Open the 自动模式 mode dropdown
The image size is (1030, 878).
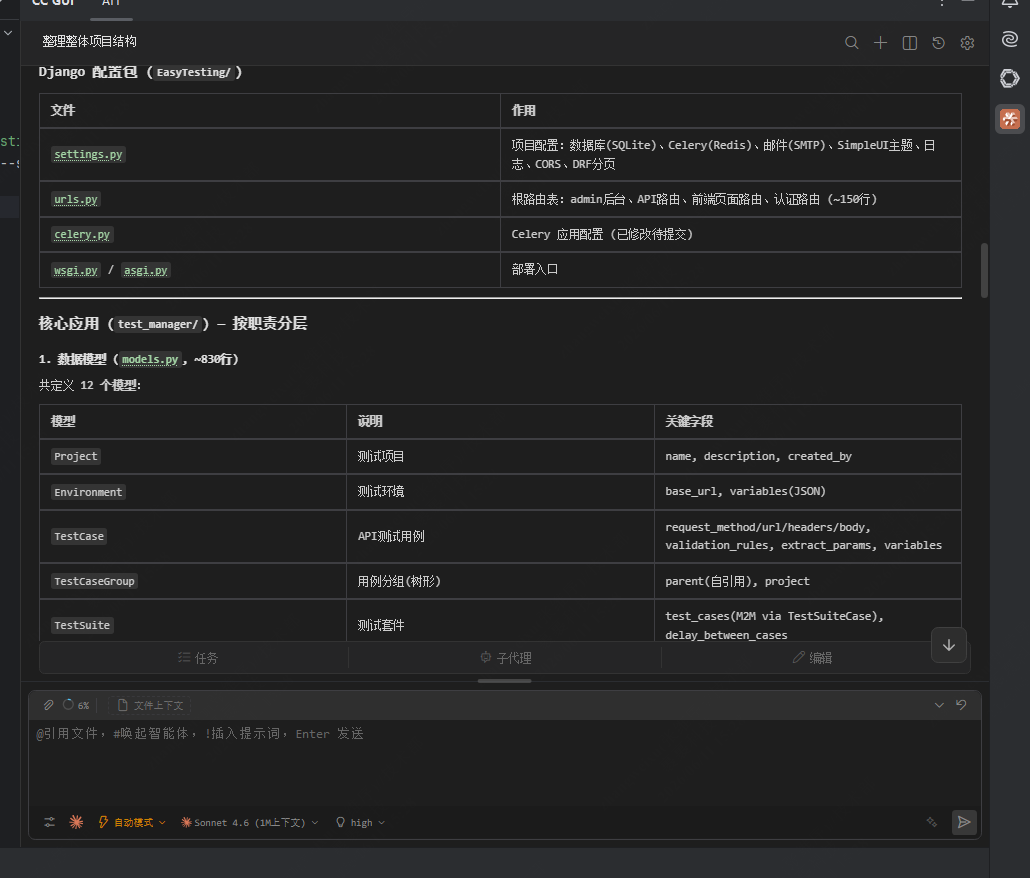[x=131, y=822]
